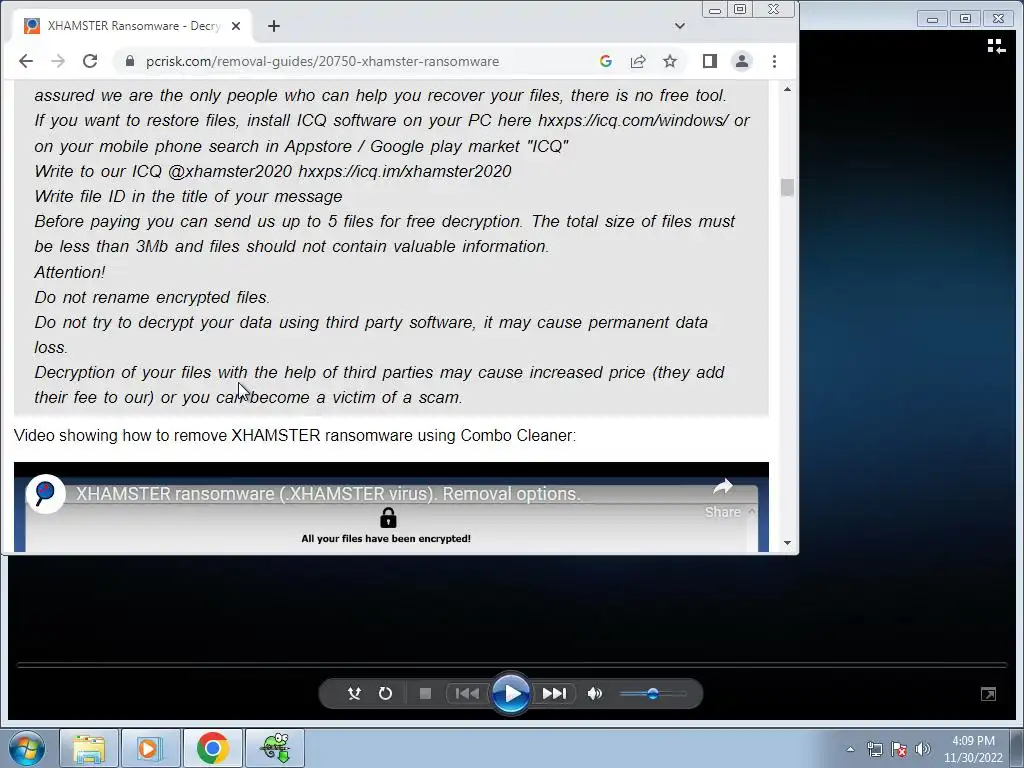The height and width of the screenshot is (768, 1024).
Task: Adjust the Media Player volume slider
Action: pos(652,694)
